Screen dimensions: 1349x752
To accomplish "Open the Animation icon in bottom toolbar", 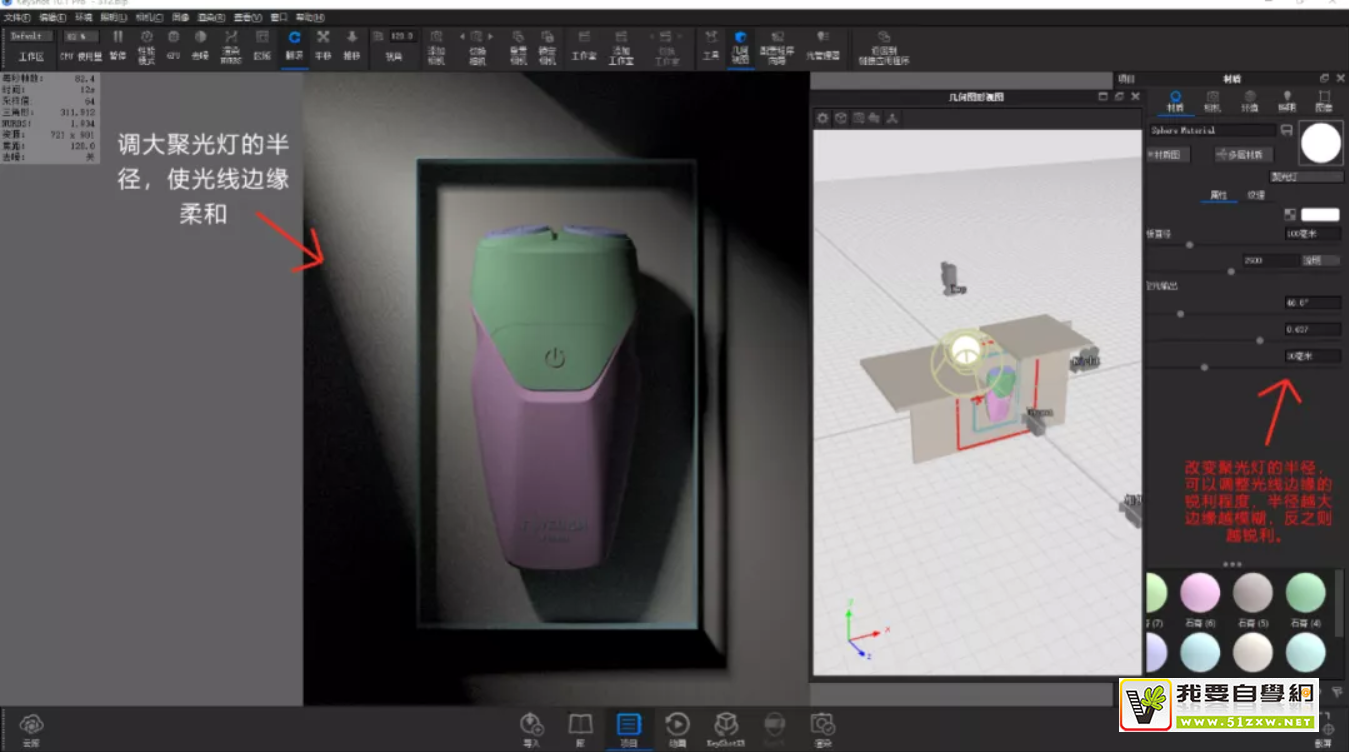I will (677, 728).
